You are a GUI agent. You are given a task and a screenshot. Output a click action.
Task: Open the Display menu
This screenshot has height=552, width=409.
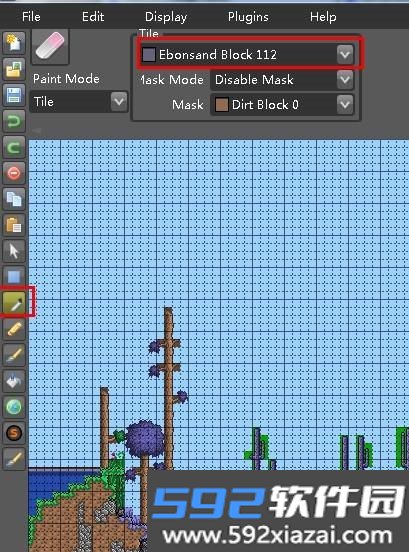point(166,17)
